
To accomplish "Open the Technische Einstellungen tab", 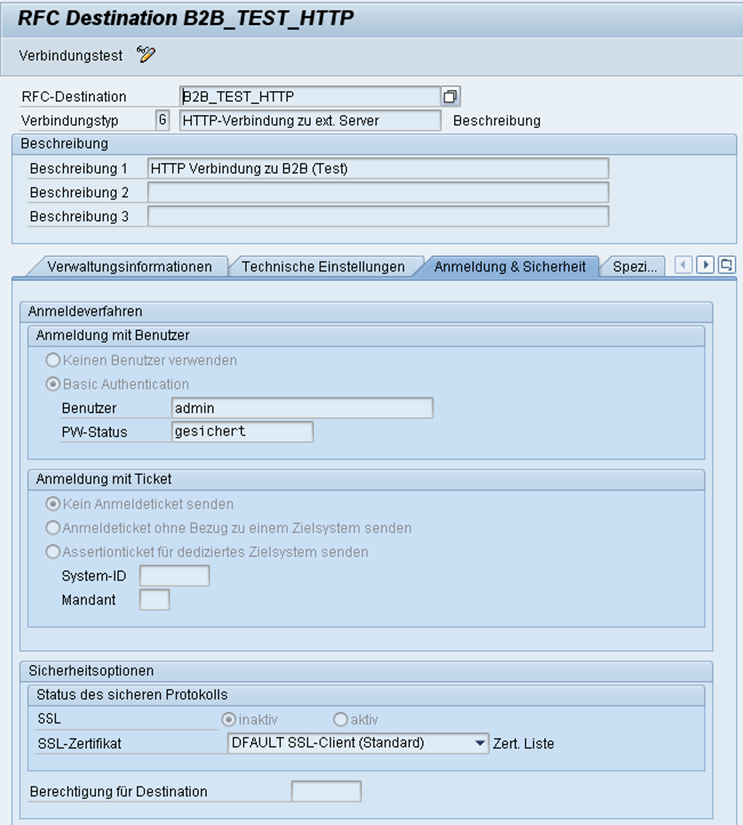I will pyautogui.click(x=323, y=267).
